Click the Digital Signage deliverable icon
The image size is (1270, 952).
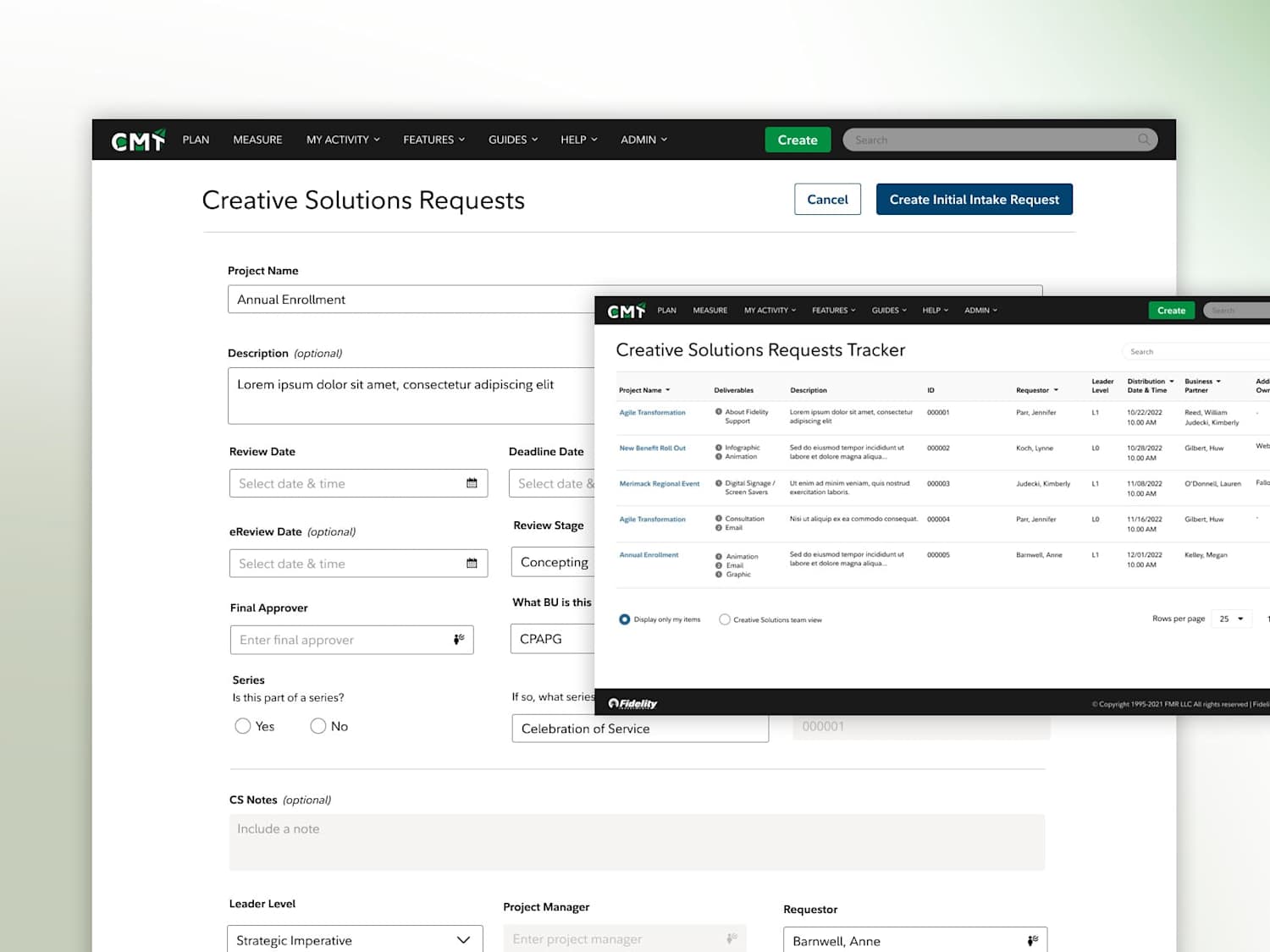point(719,483)
